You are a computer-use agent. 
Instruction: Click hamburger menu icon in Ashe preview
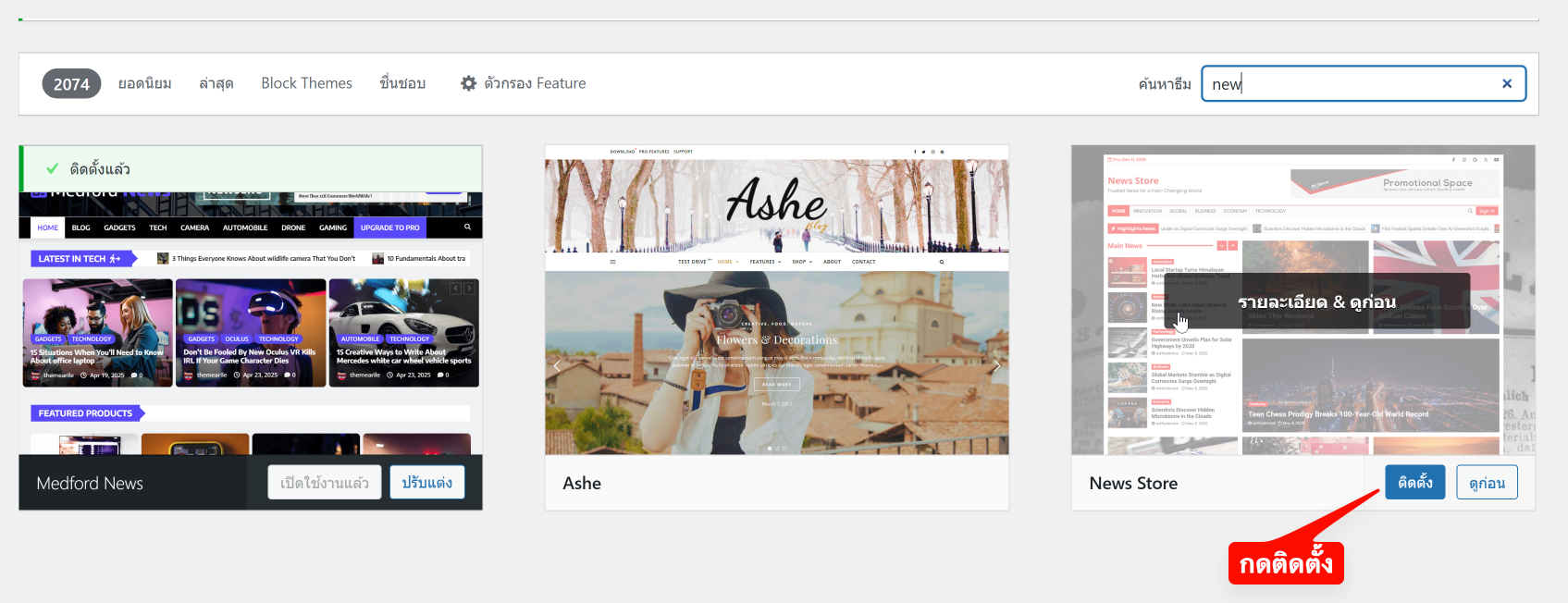tap(612, 262)
